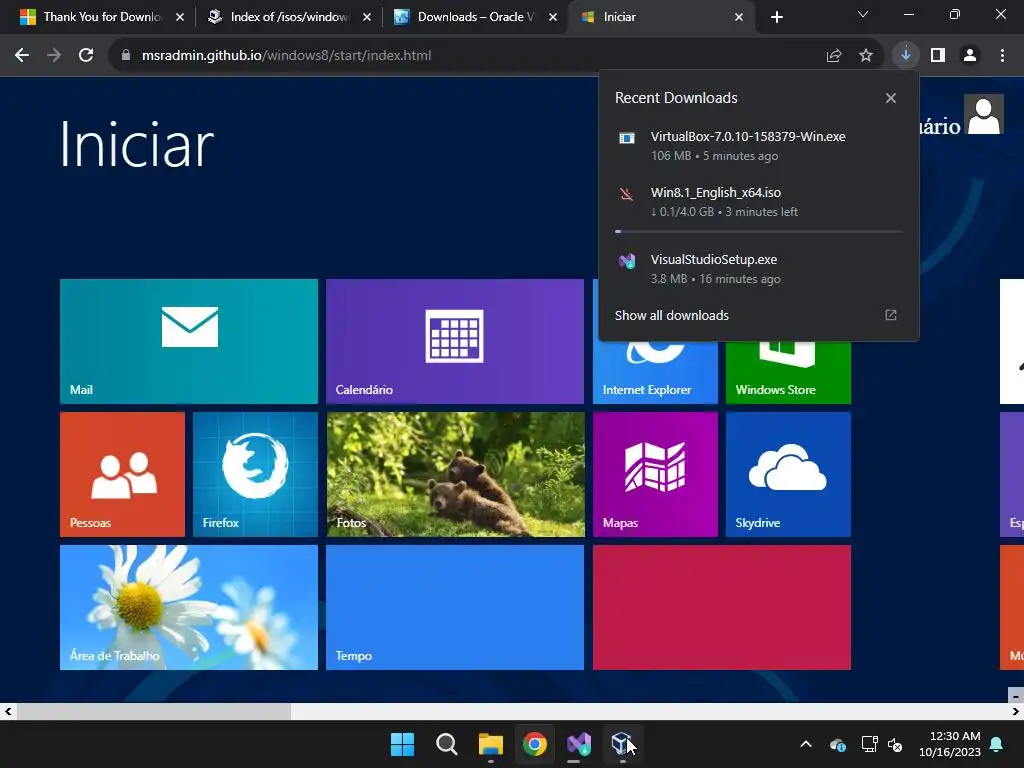
Task: Open the Fotos bear photo tile
Action: [x=455, y=474]
